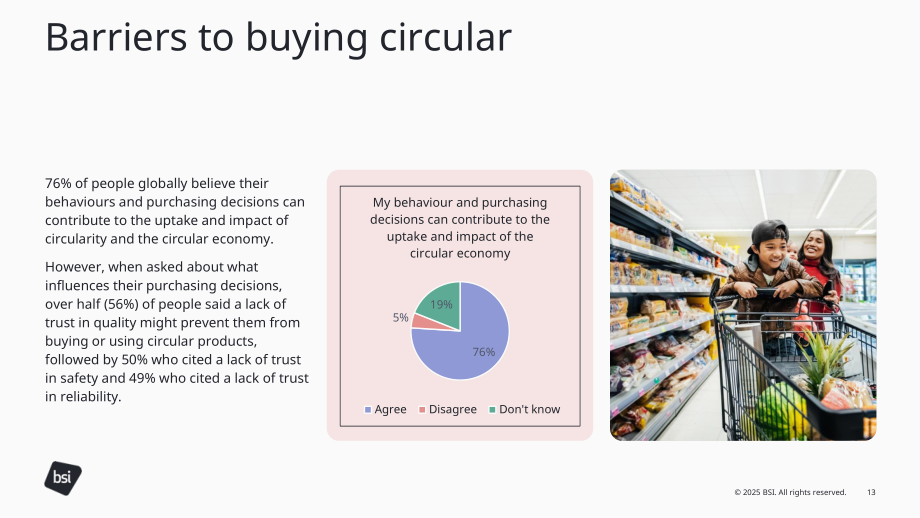Click the chart title text
920x518 pixels.
[460, 228]
